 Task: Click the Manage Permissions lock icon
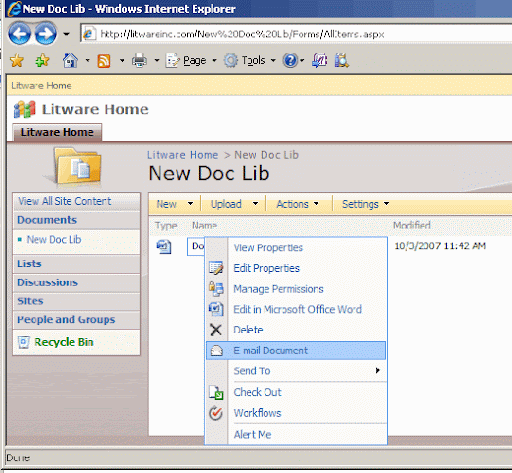click(216, 289)
